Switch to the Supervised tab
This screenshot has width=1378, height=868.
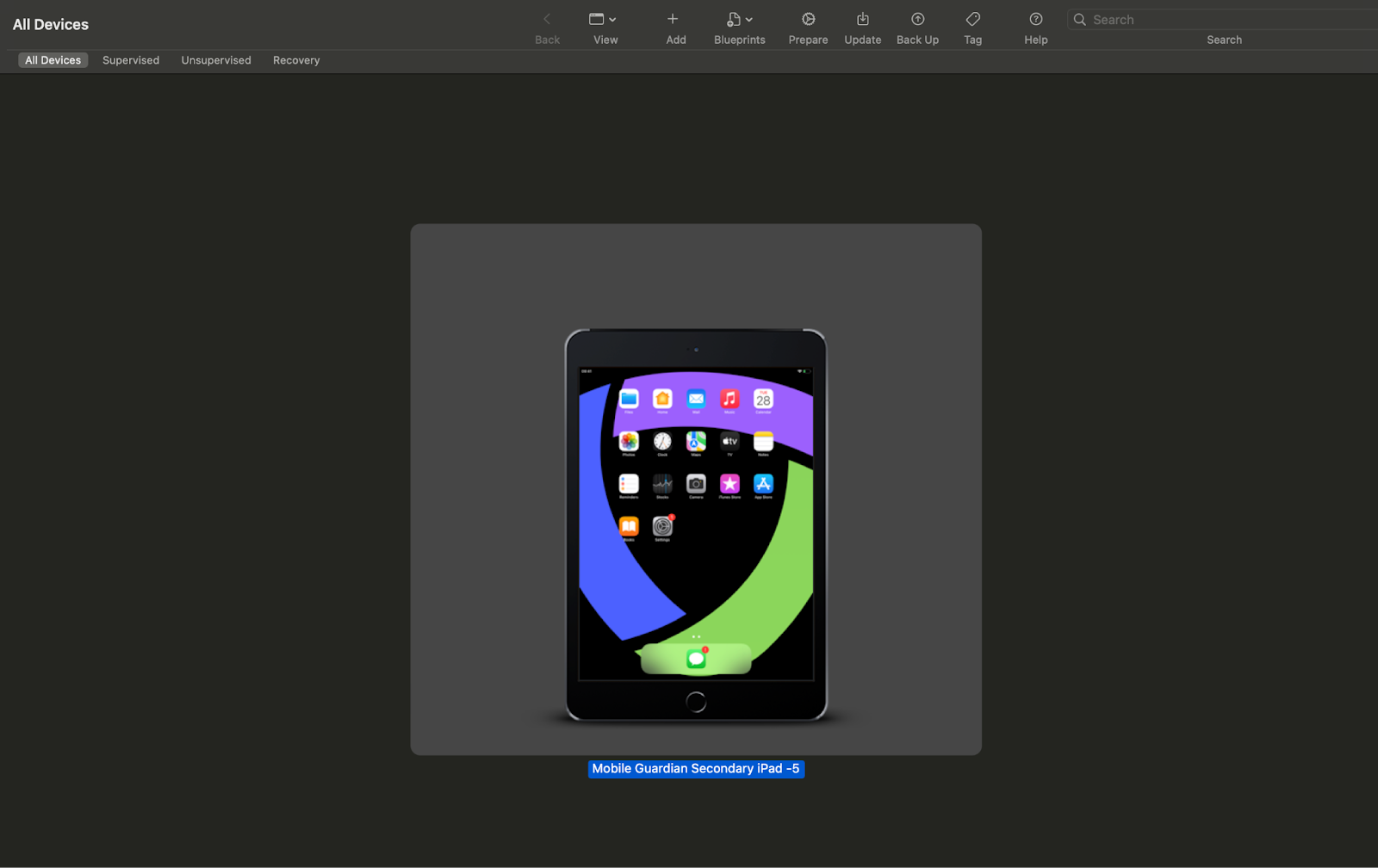[130, 59]
